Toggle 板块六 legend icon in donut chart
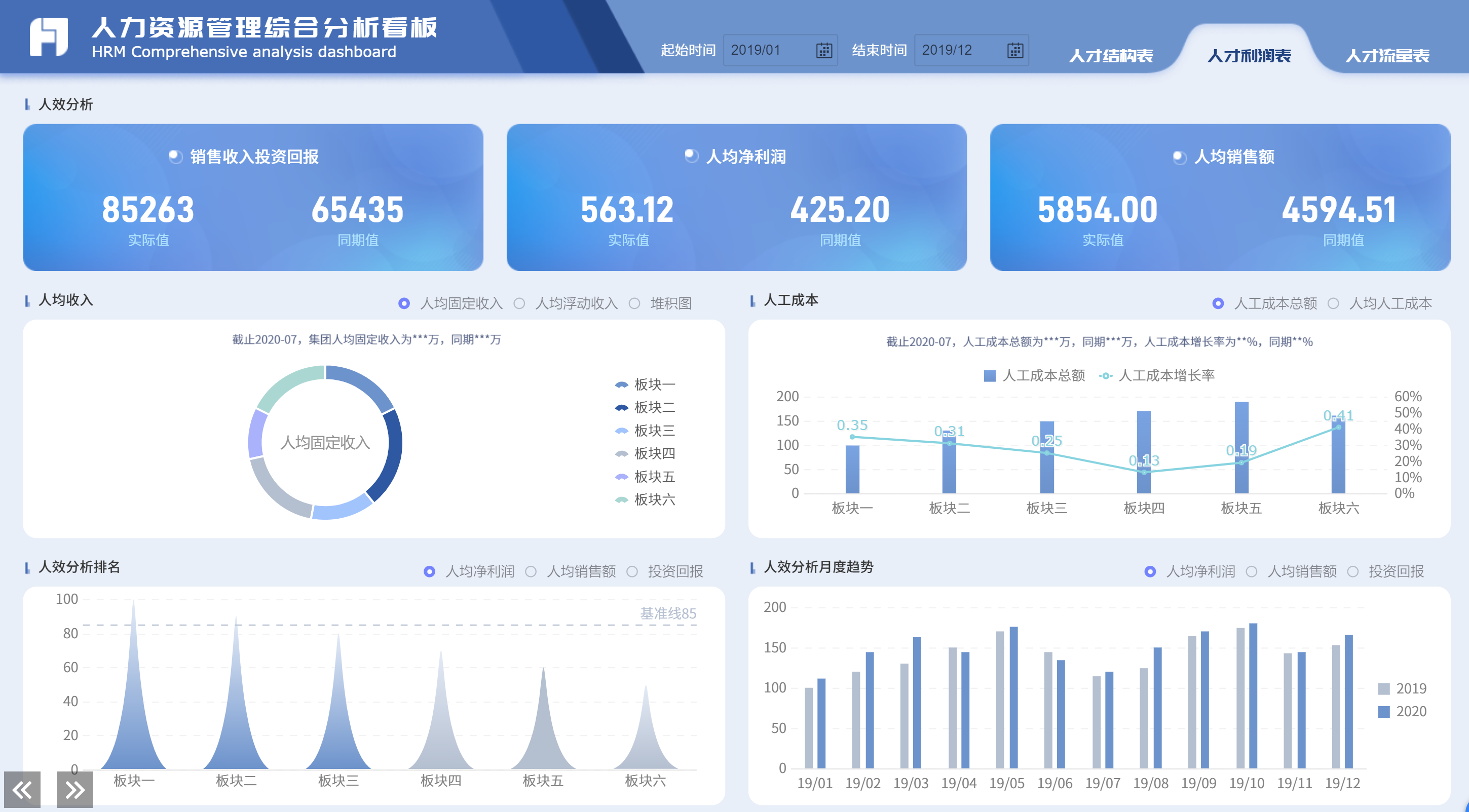 622,500
